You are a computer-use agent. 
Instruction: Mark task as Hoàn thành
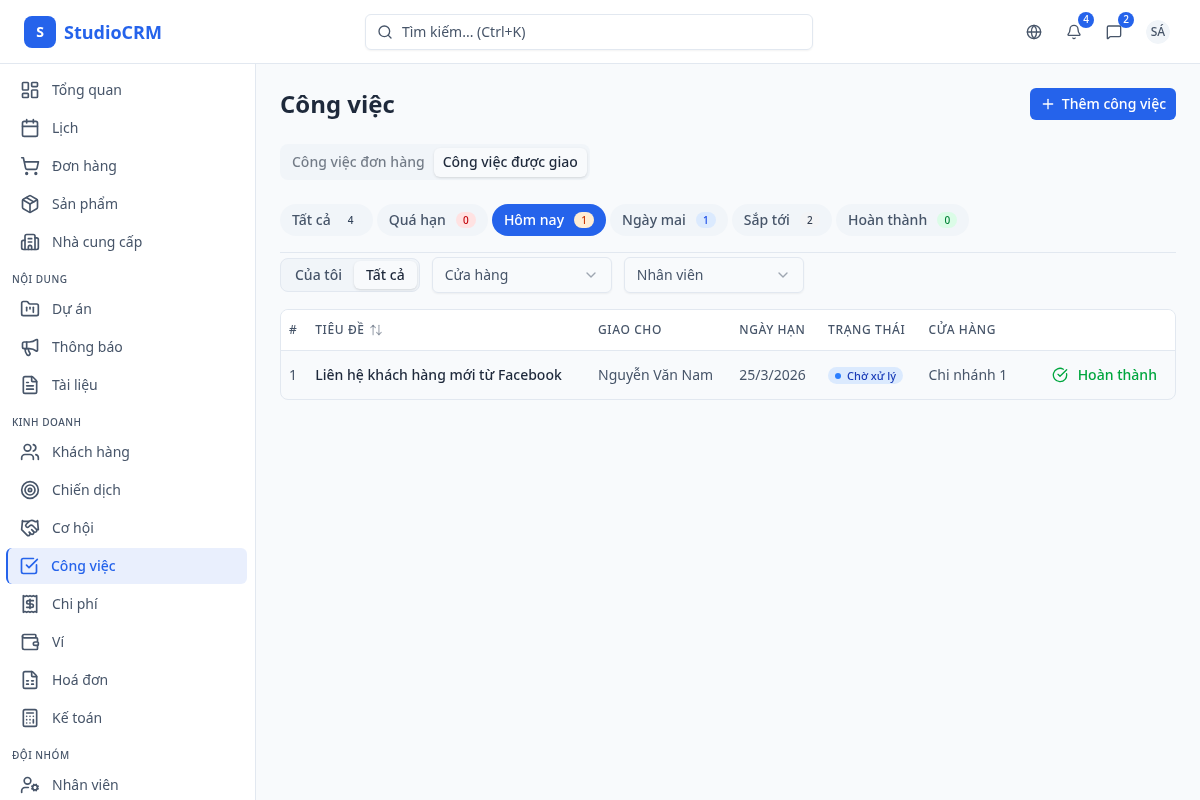tap(1104, 375)
